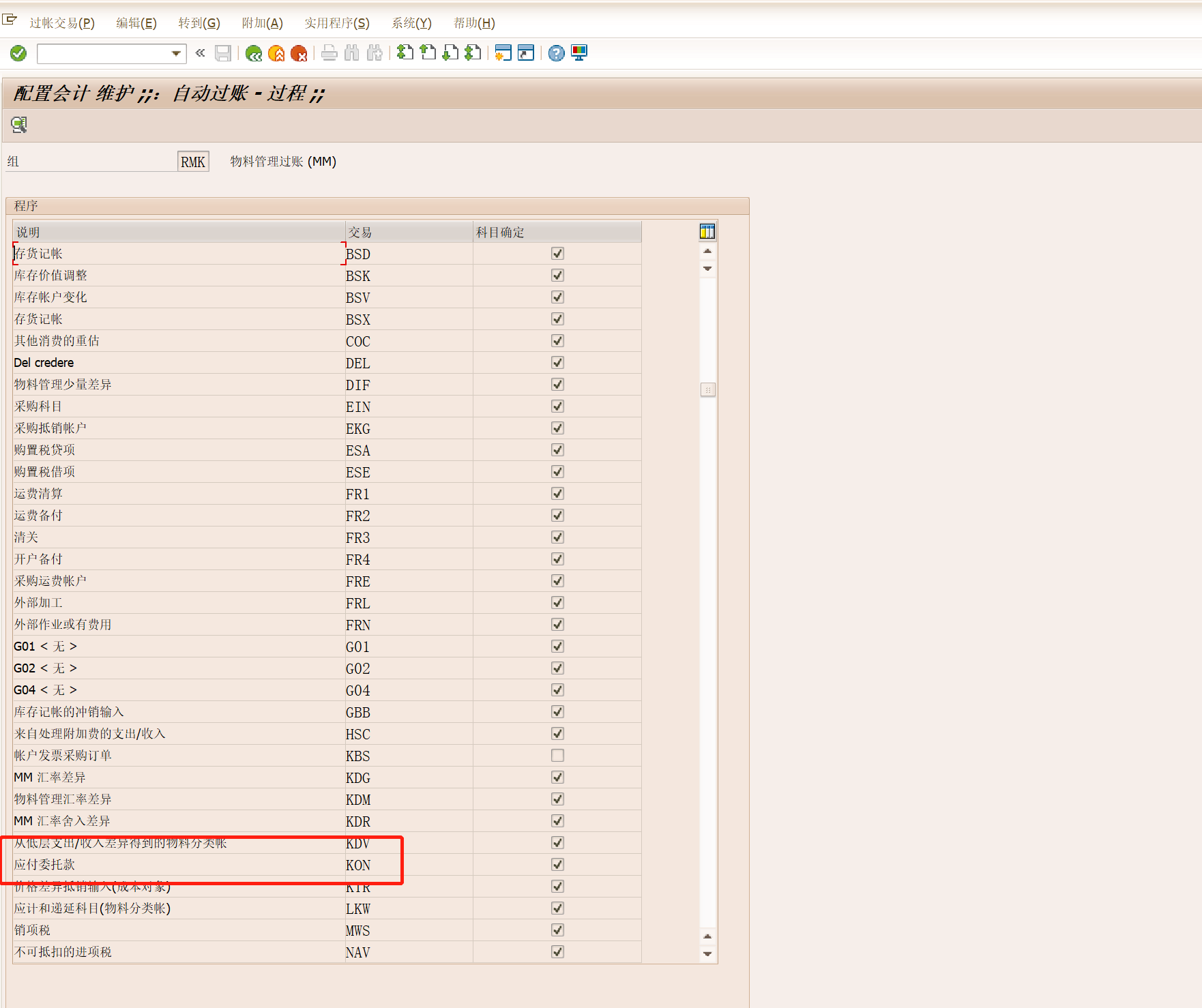Viewport: 1202px width, 1008px height.
Task: Click the bottom scroll down arrow
Action: (707, 954)
